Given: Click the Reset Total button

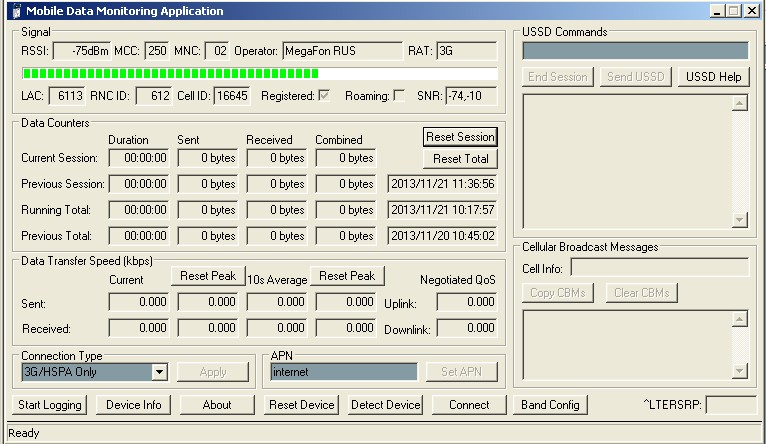Looking at the screenshot, I should [x=460, y=159].
